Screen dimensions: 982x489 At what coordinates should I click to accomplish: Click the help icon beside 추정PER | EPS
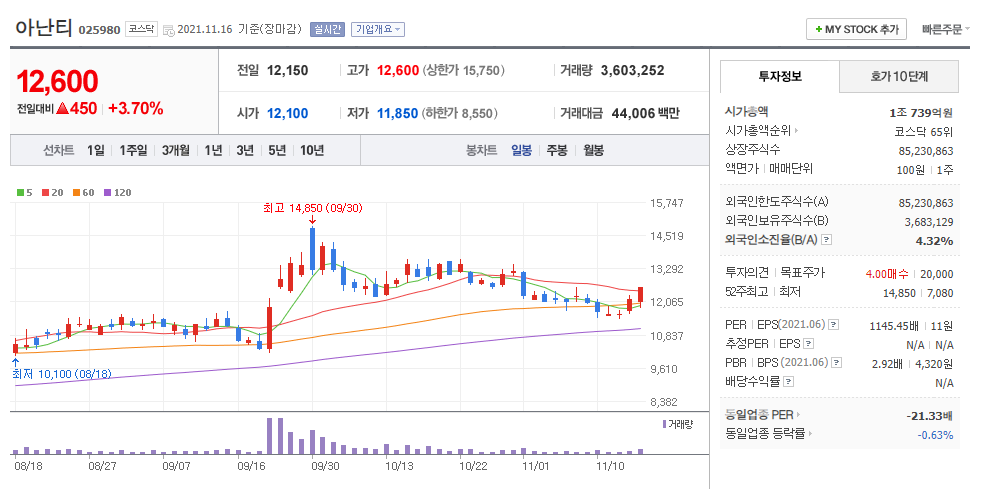pos(809,343)
